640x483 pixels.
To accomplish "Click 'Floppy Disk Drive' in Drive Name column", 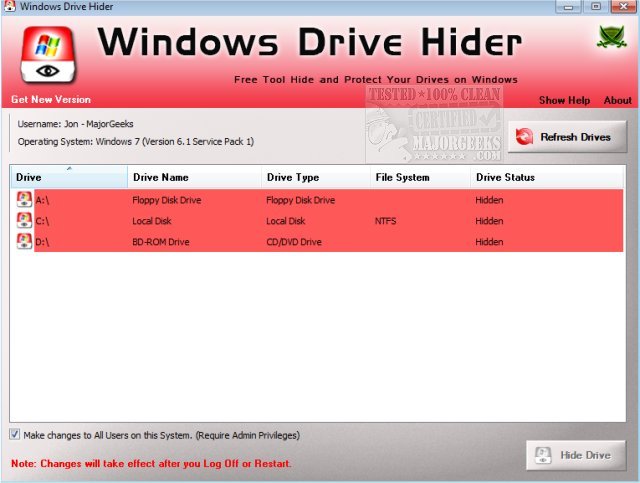I will (x=167, y=200).
